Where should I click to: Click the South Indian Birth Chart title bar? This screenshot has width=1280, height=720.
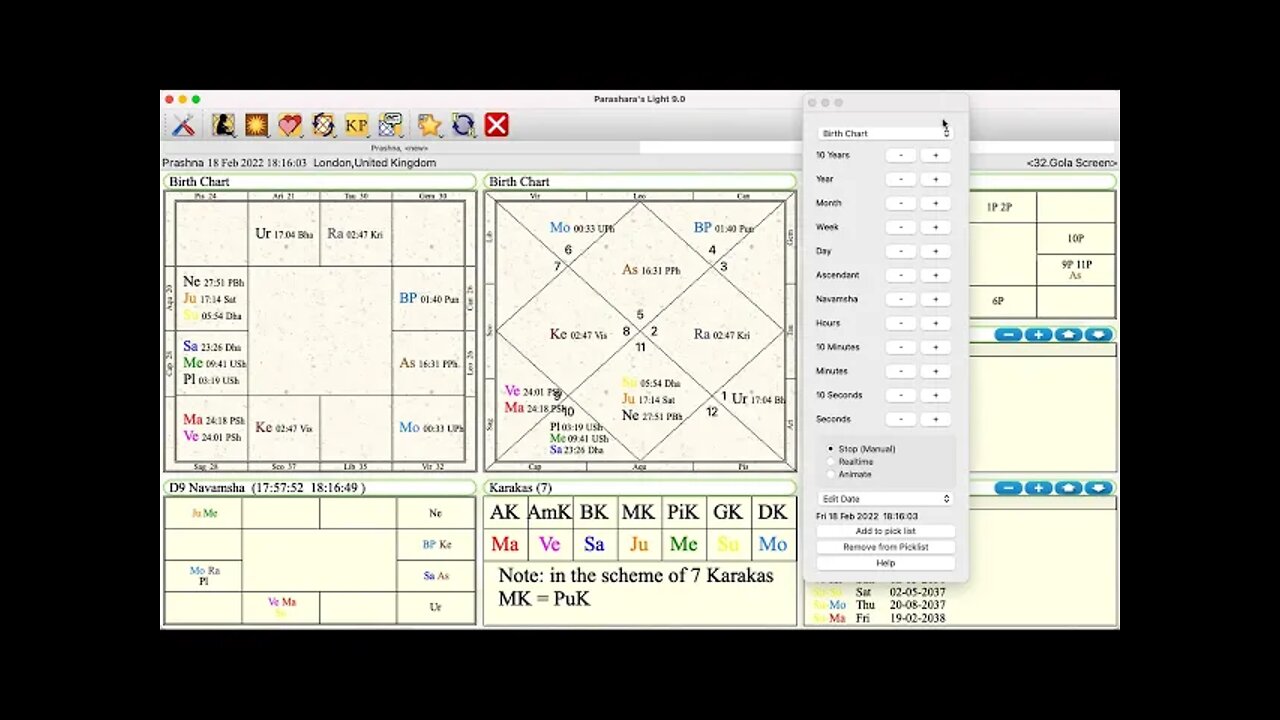pyautogui.click(x=320, y=182)
